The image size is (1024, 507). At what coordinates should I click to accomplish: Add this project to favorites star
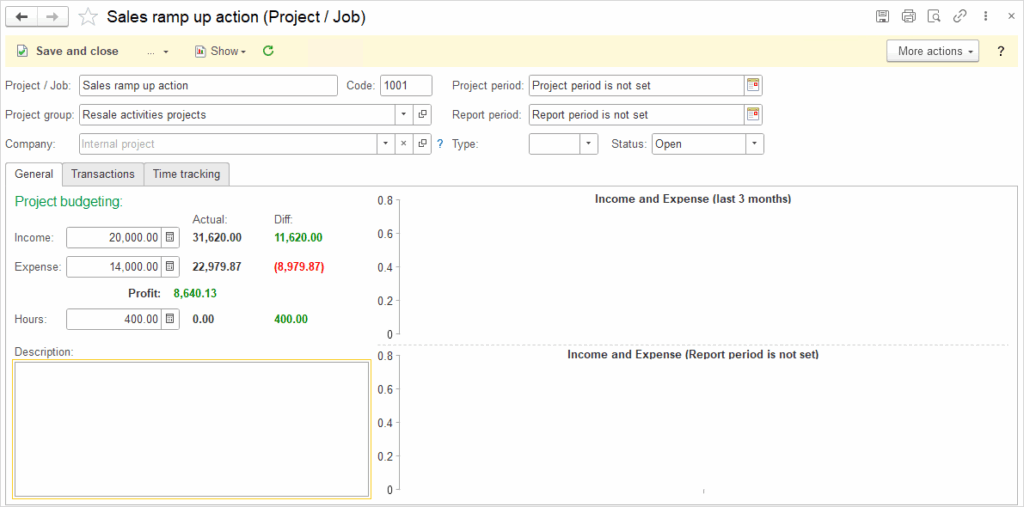88,17
